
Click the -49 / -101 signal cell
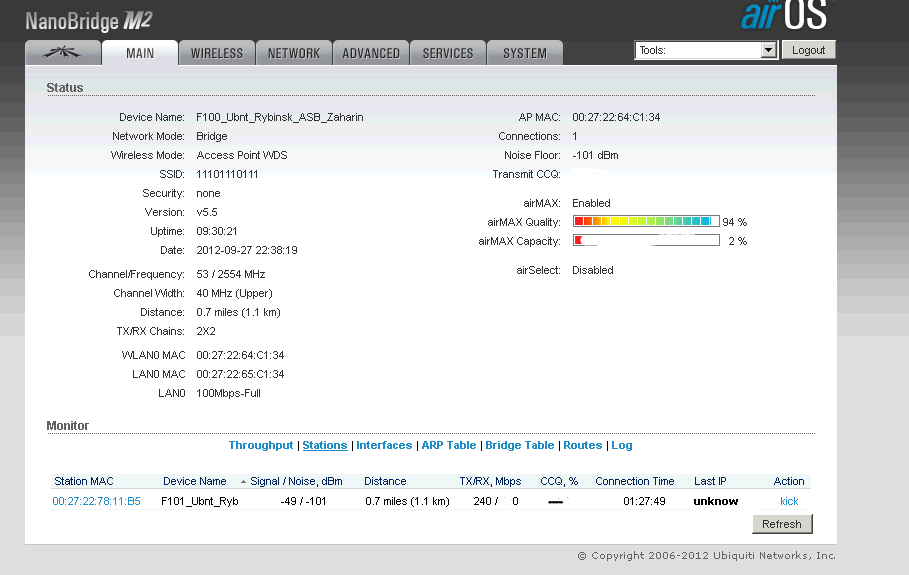(303, 501)
